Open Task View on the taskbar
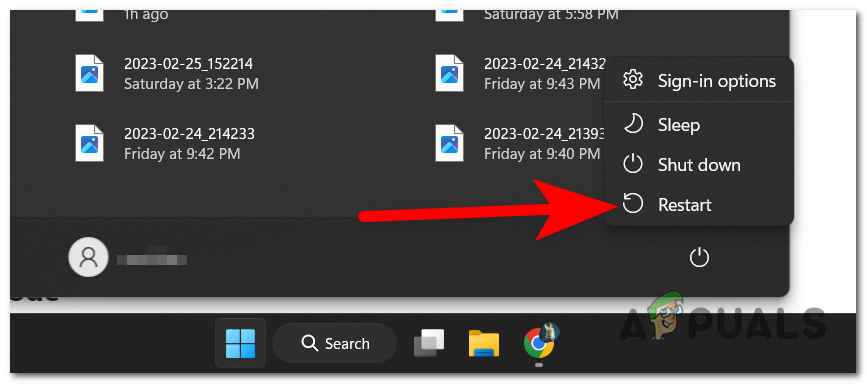The width and height of the screenshot is (867, 384). tap(429, 343)
